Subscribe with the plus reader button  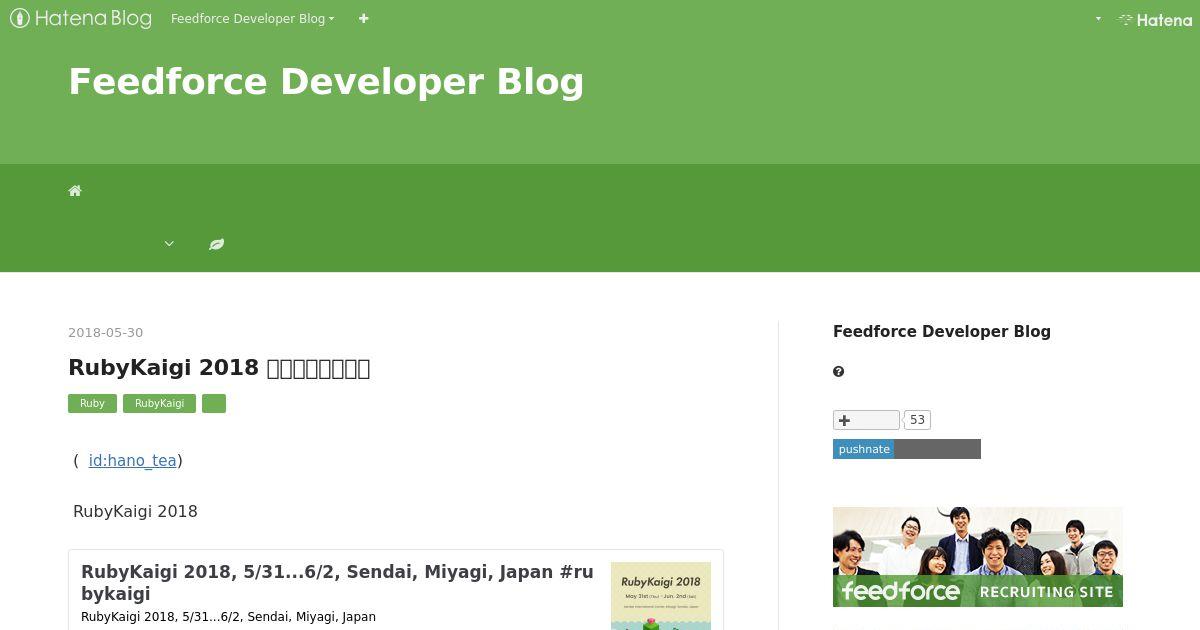[x=866, y=420]
